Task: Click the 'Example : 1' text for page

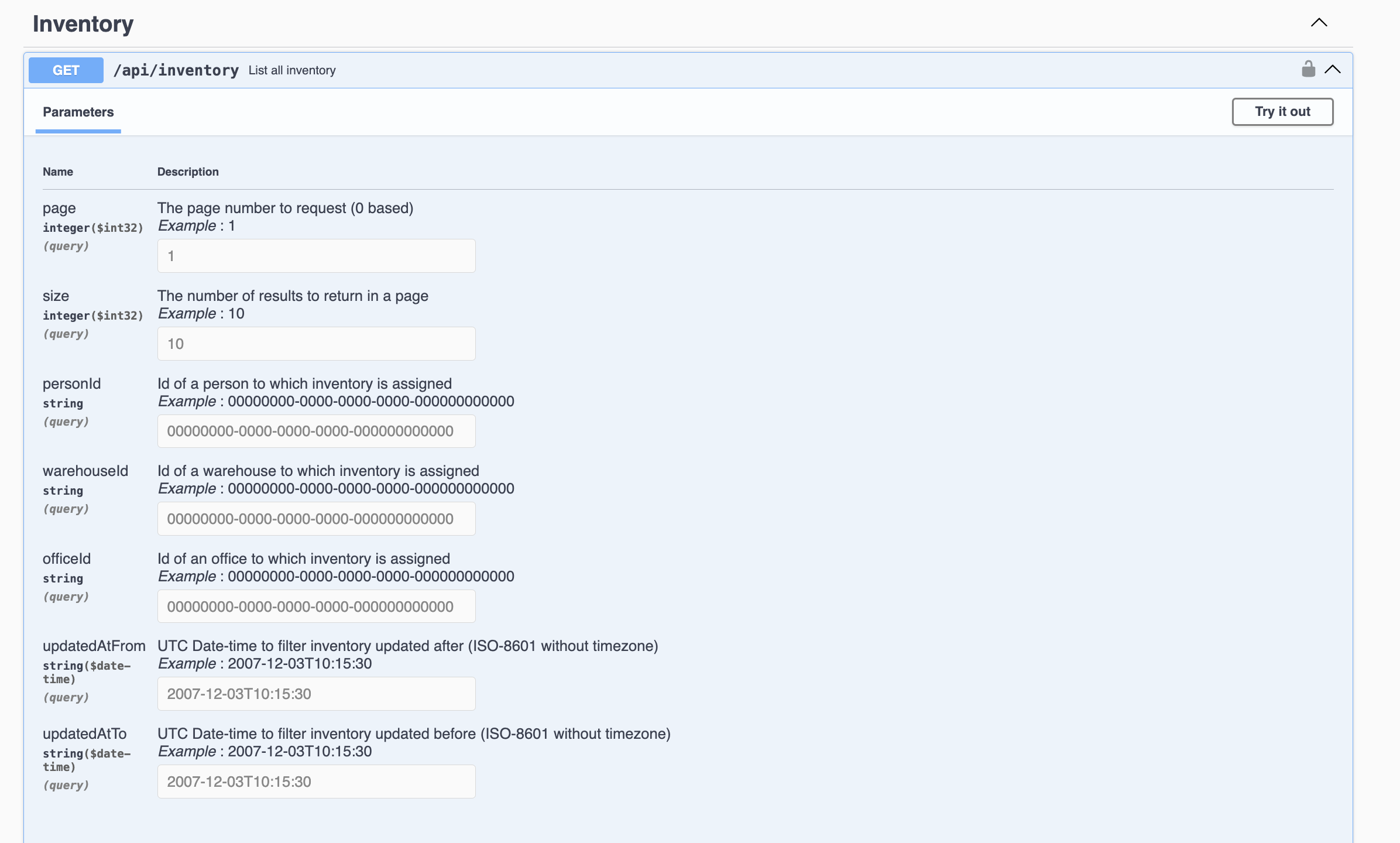Action: tap(197, 226)
